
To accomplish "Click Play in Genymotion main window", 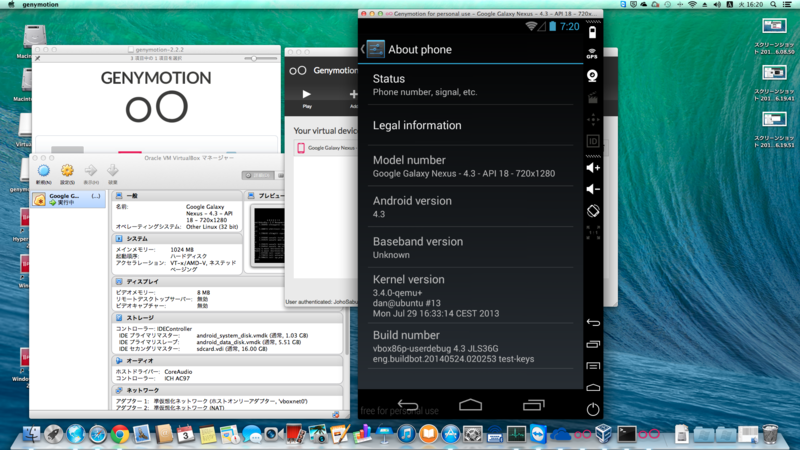I will pos(307,98).
